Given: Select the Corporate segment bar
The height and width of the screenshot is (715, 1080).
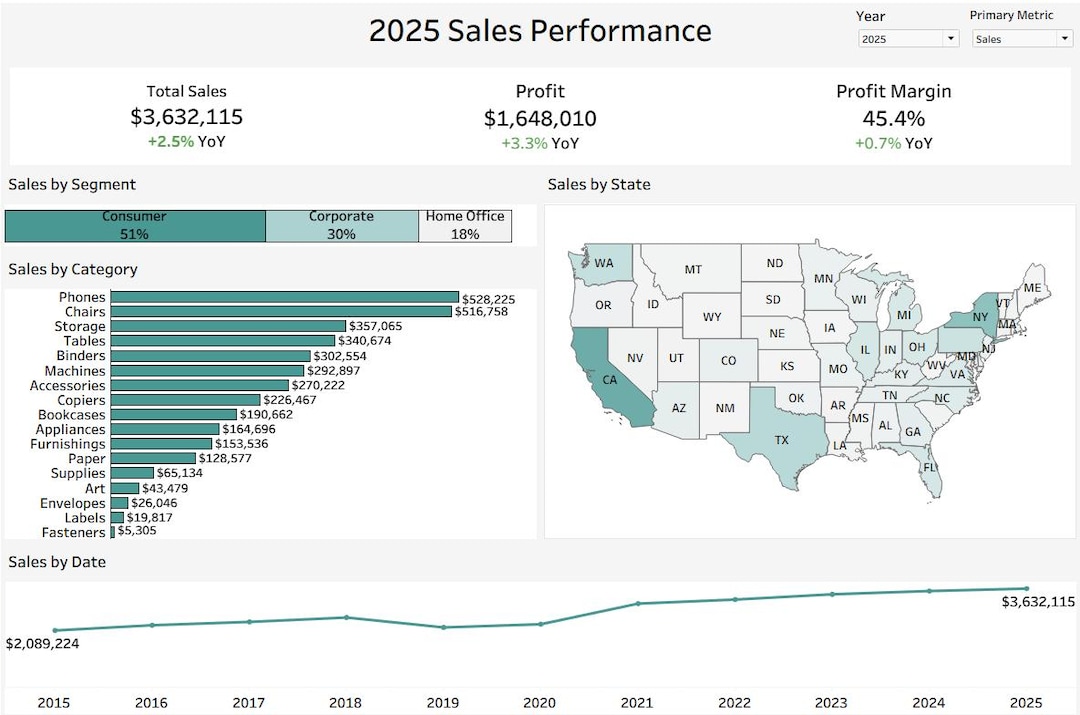Looking at the screenshot, I should coord(342,224).
